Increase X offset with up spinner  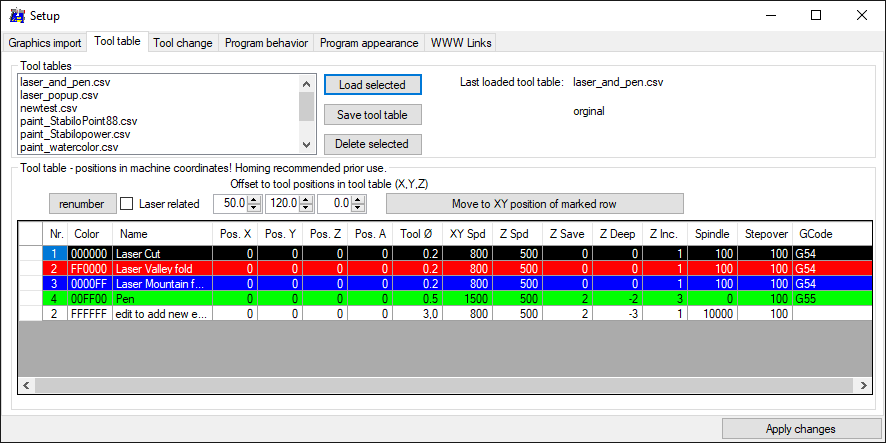pyautogui.click(x=254, y=200)
